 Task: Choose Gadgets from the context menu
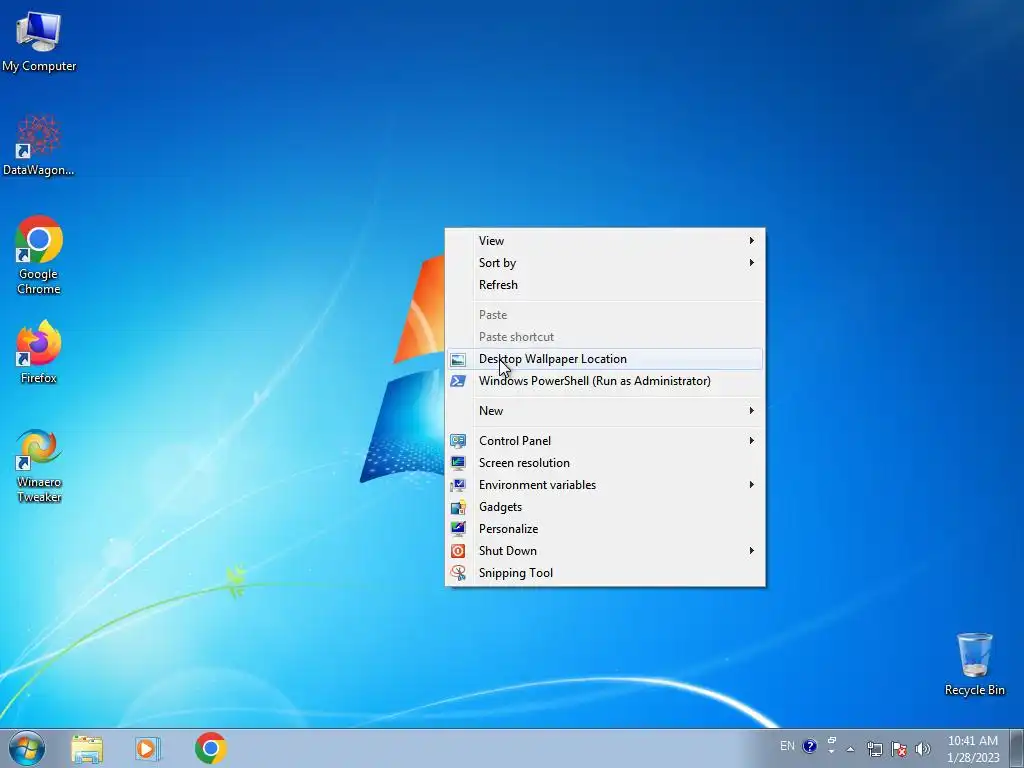[605, 507]
